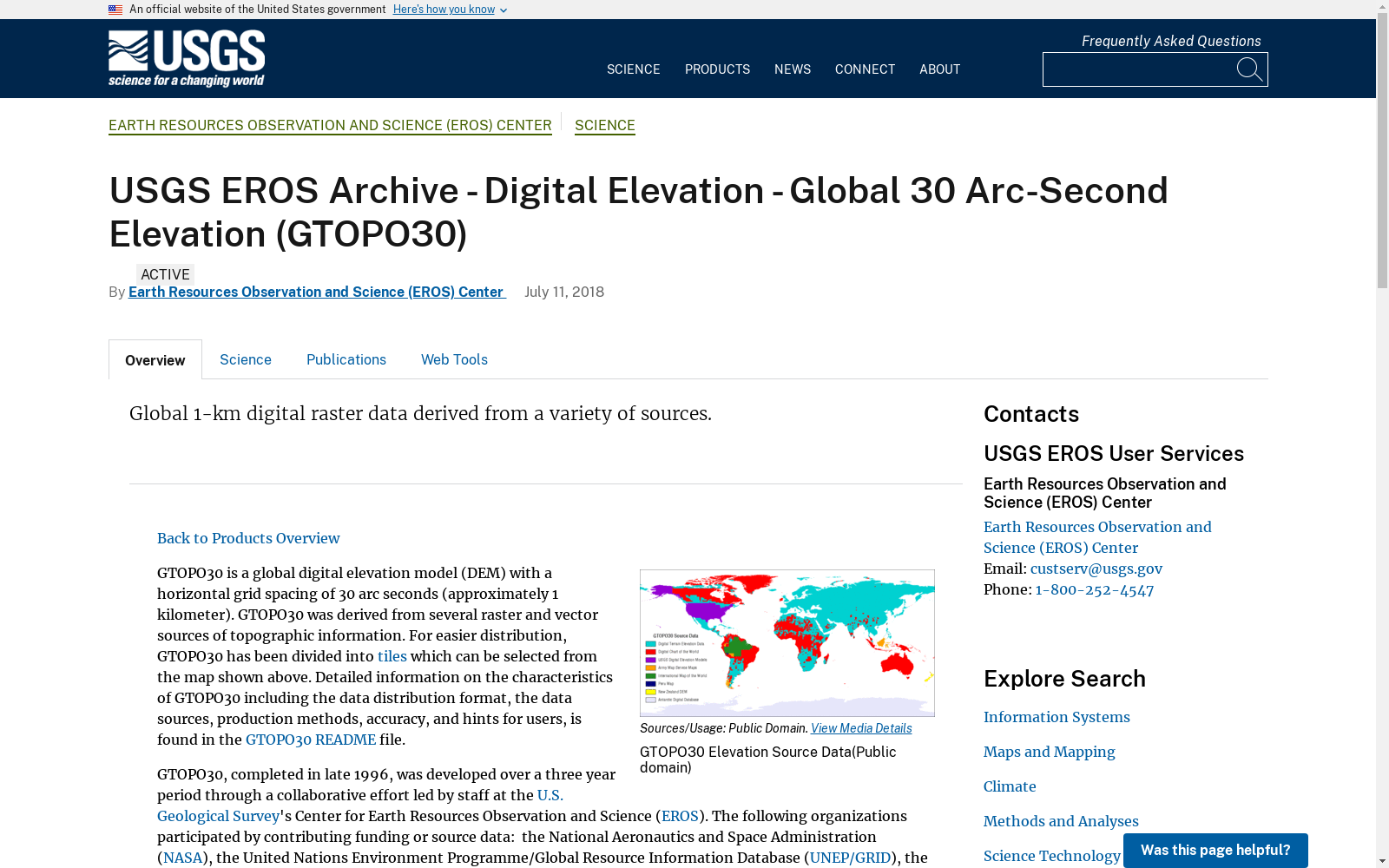Click the USGS logo
The width and height of the screenshot is (1389, 868).
(187, 59)
